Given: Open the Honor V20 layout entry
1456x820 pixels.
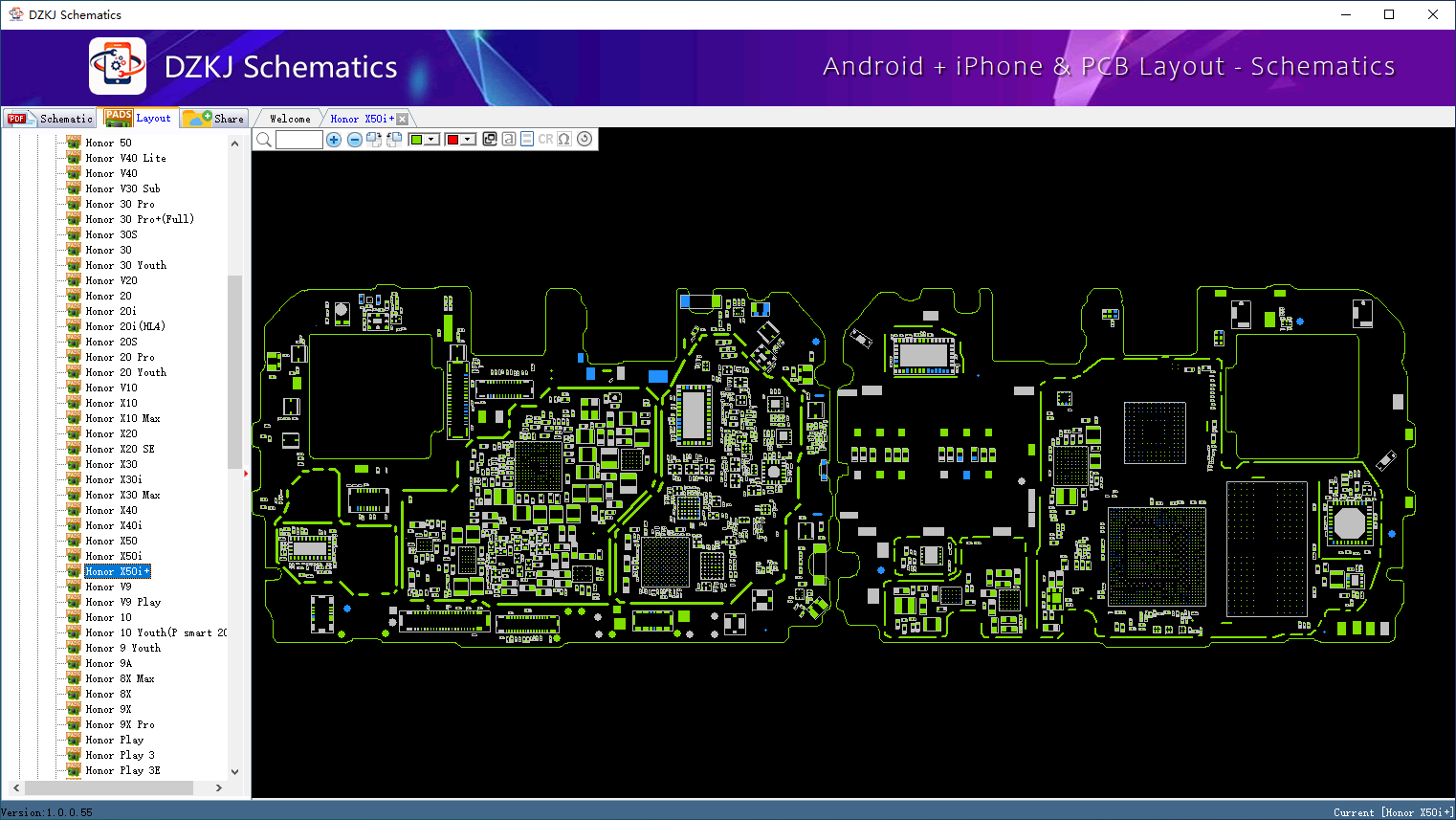Looking at the screenshot, I should pyautogui.click(x=111, y=280).
